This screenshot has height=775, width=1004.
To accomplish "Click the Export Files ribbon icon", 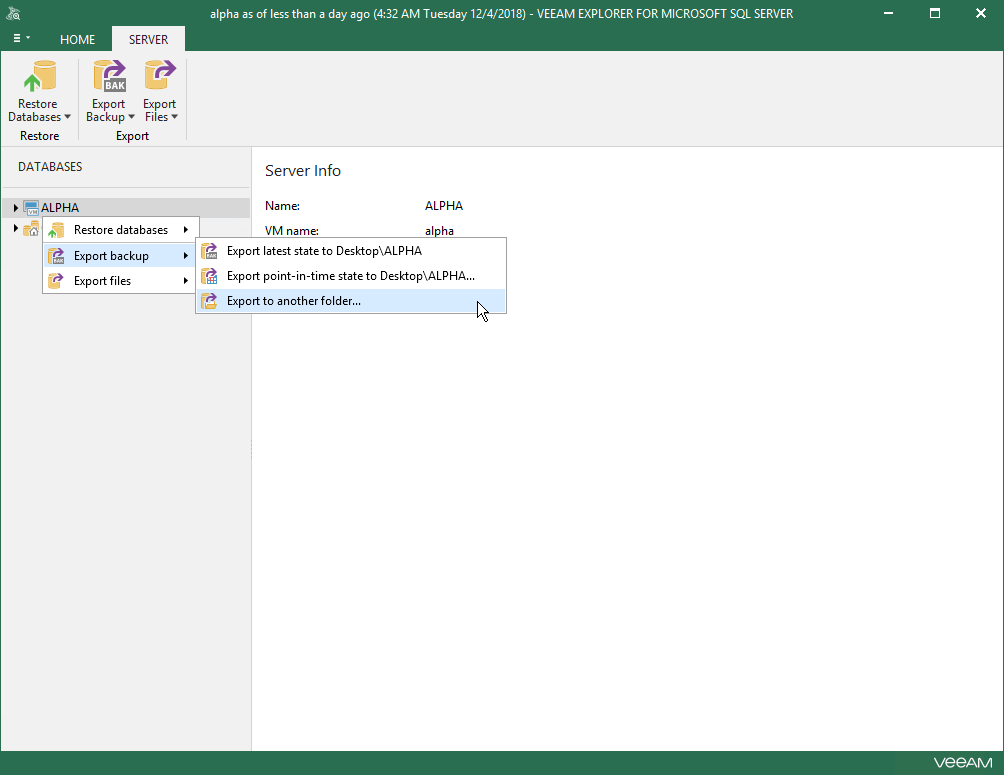I will point(159,77).
